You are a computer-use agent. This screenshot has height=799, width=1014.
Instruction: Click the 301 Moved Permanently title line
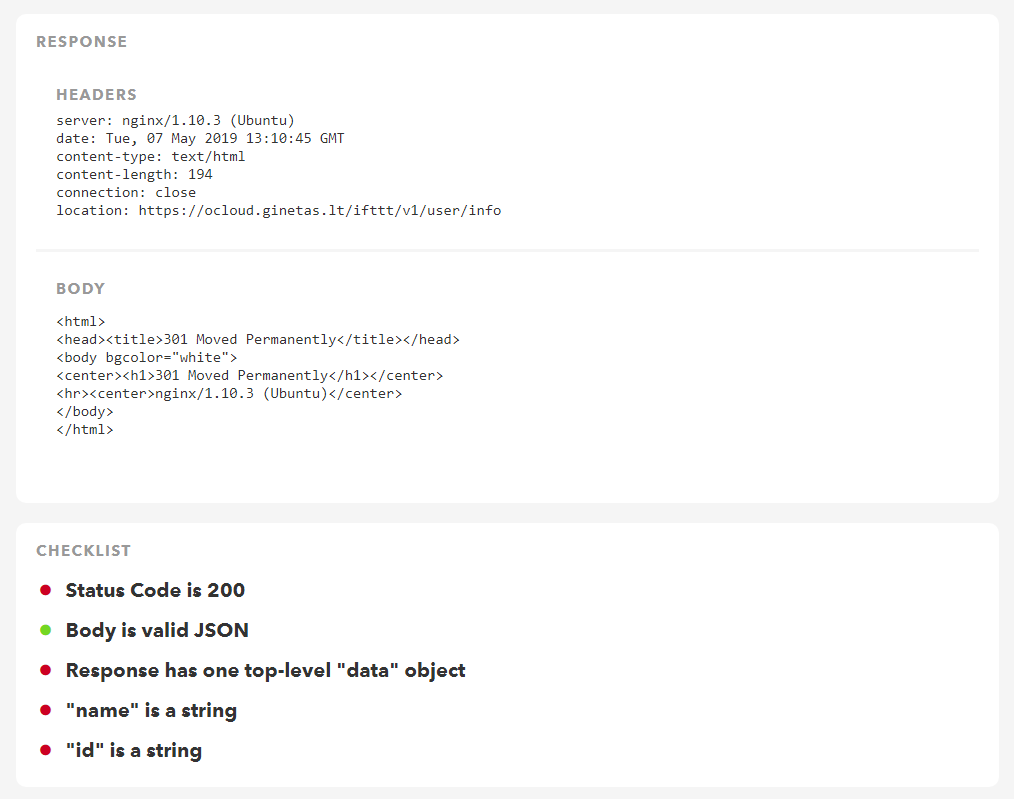tap(258, 340)
